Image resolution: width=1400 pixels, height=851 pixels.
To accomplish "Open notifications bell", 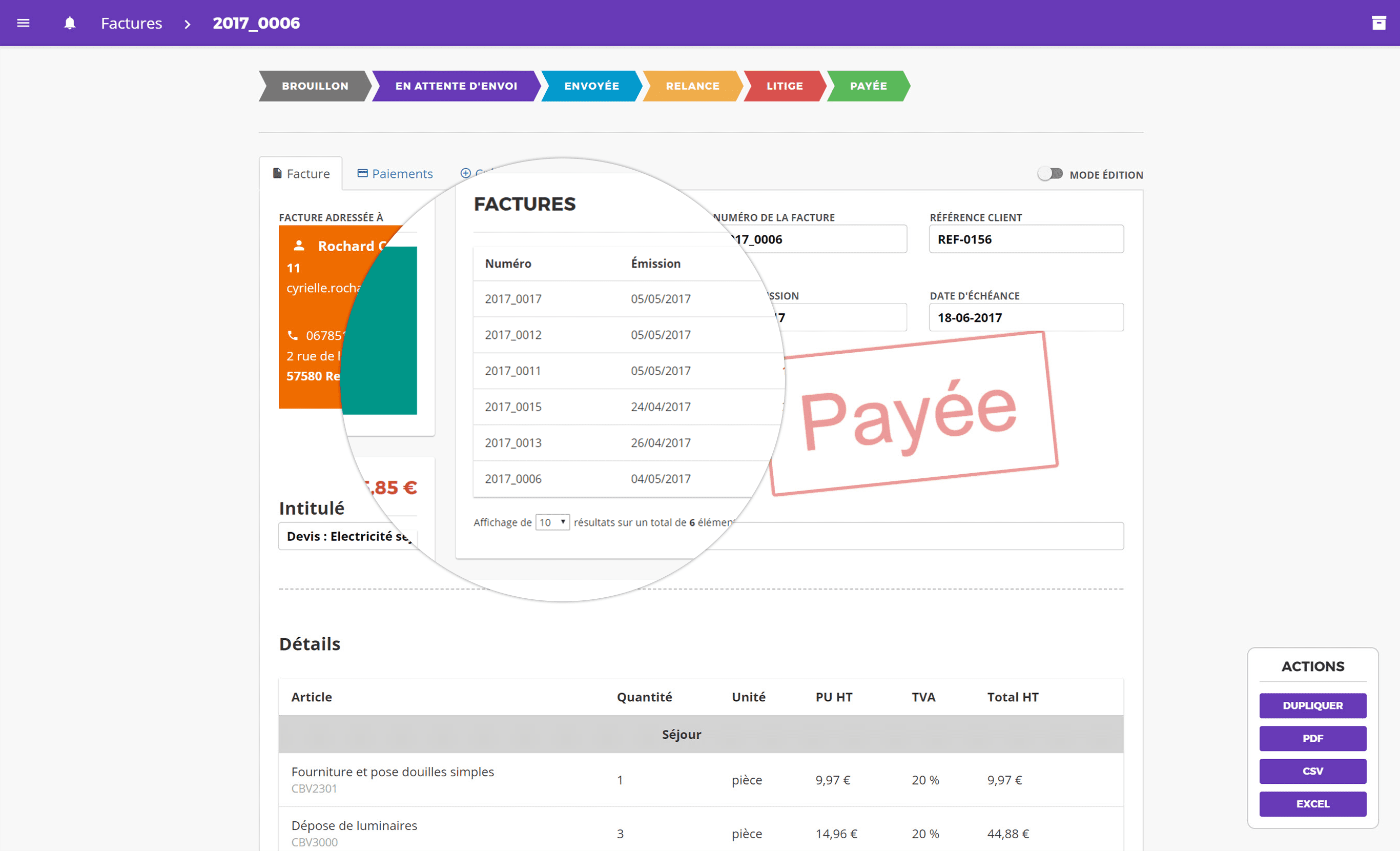I will click(69, 23).
